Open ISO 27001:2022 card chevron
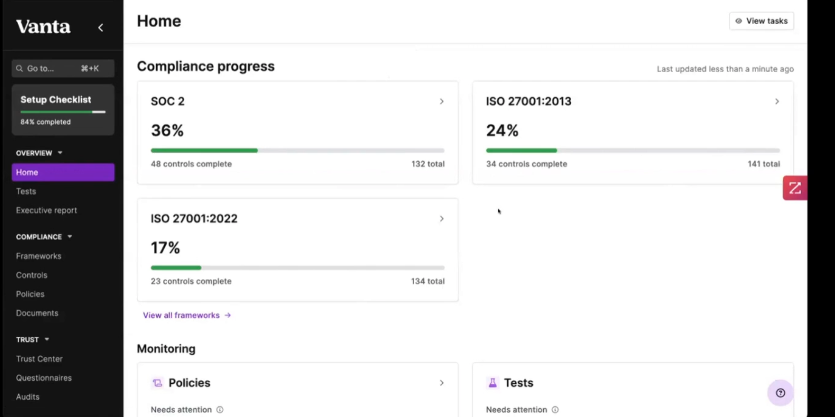The image size is (835, 417). [441, 218]
